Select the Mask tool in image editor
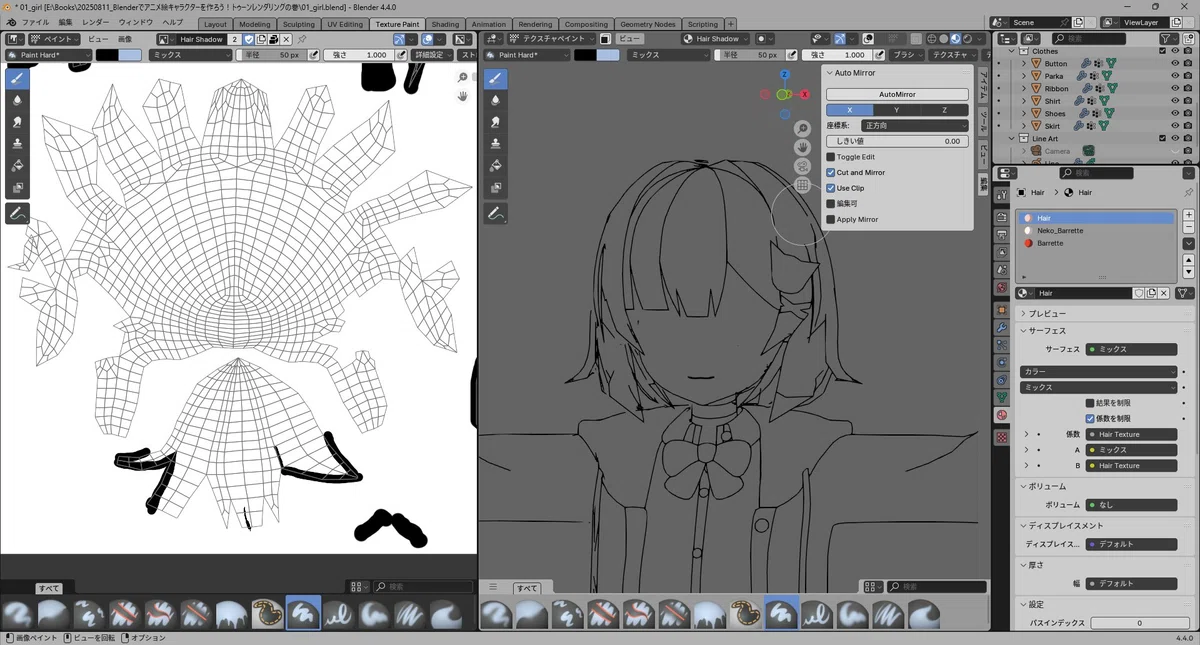1200x645 pixels. point(17,188)
